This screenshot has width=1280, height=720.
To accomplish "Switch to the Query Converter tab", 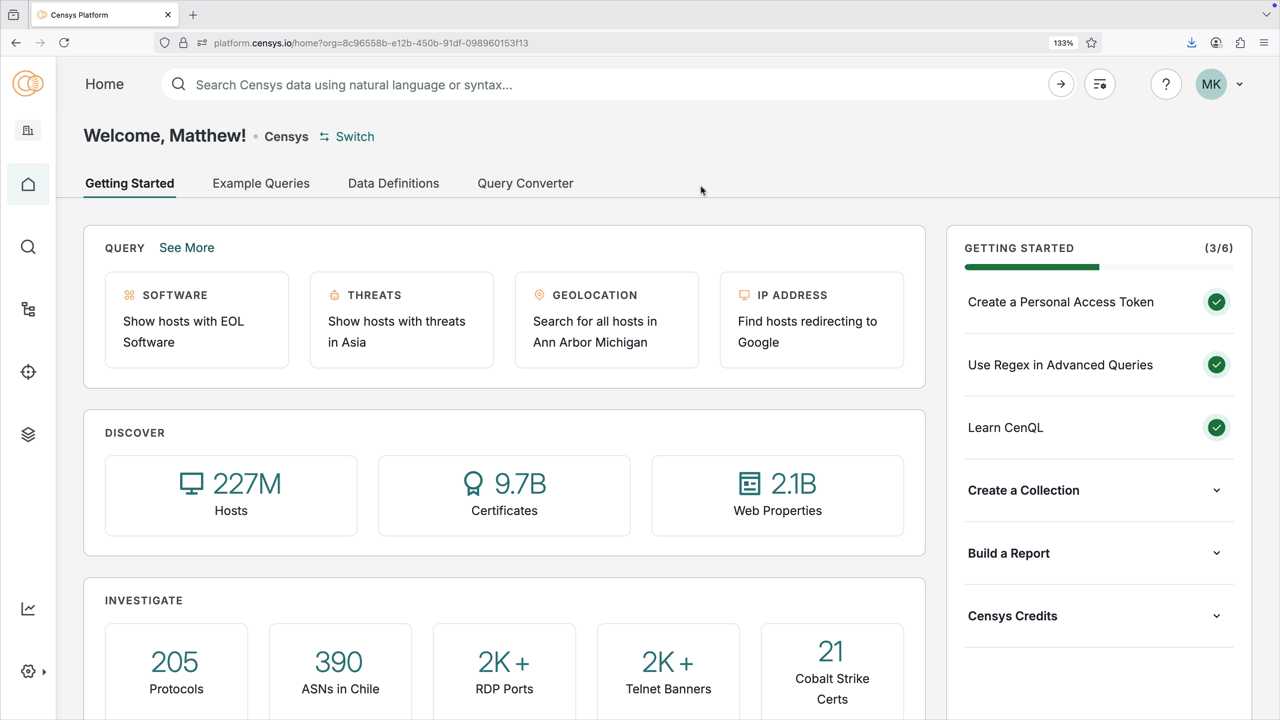I will pyautogui.click(x=525, y=183).
